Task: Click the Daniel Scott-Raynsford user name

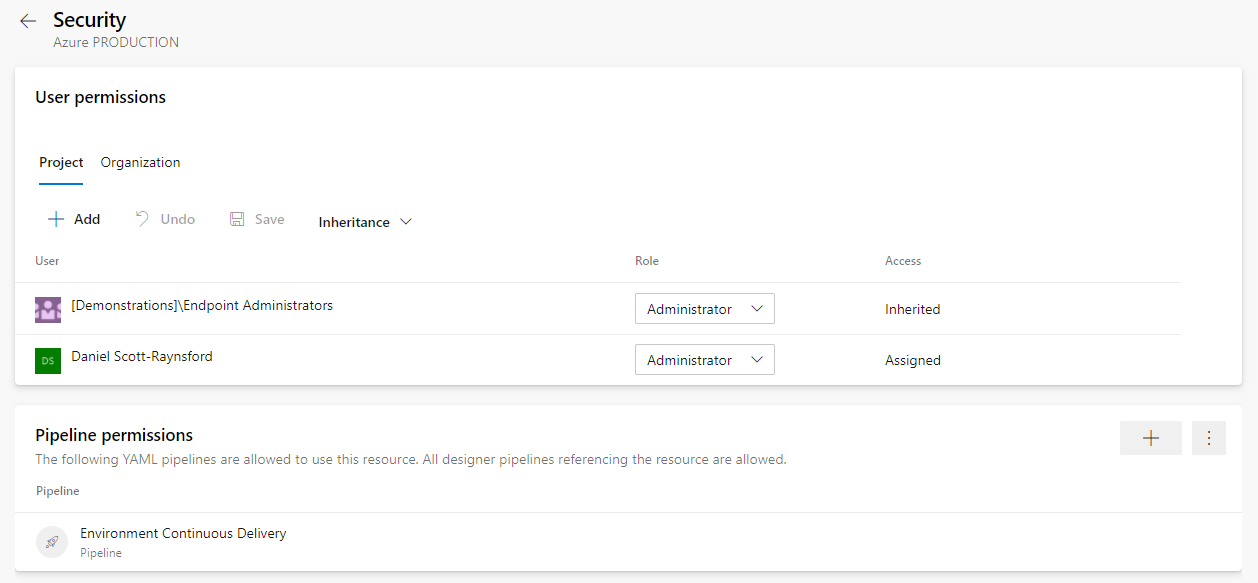Action: point(142,356)
